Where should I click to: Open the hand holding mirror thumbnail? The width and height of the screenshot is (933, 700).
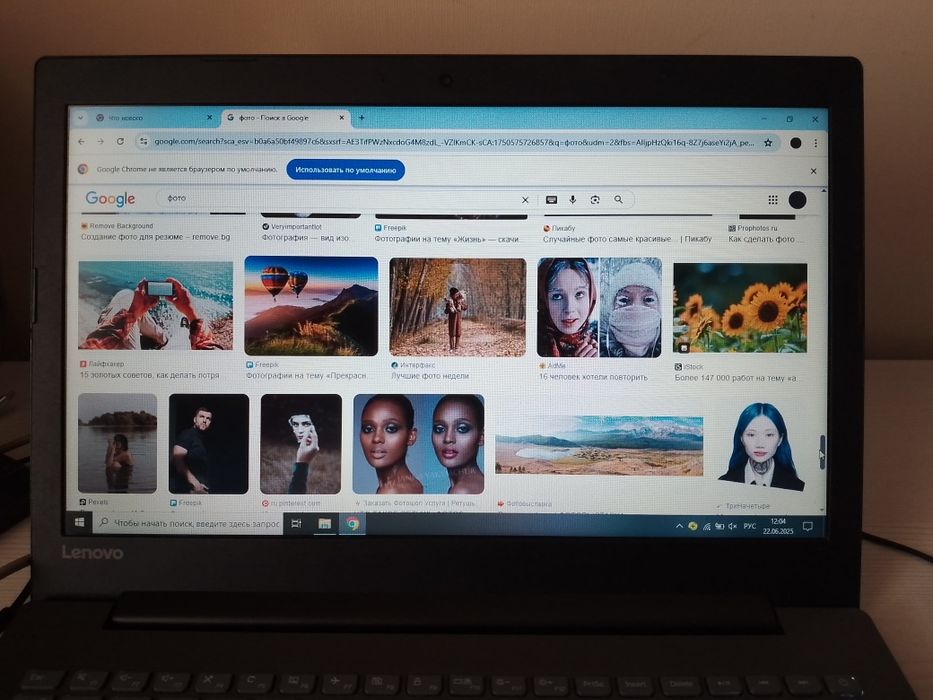pos(301,444)
